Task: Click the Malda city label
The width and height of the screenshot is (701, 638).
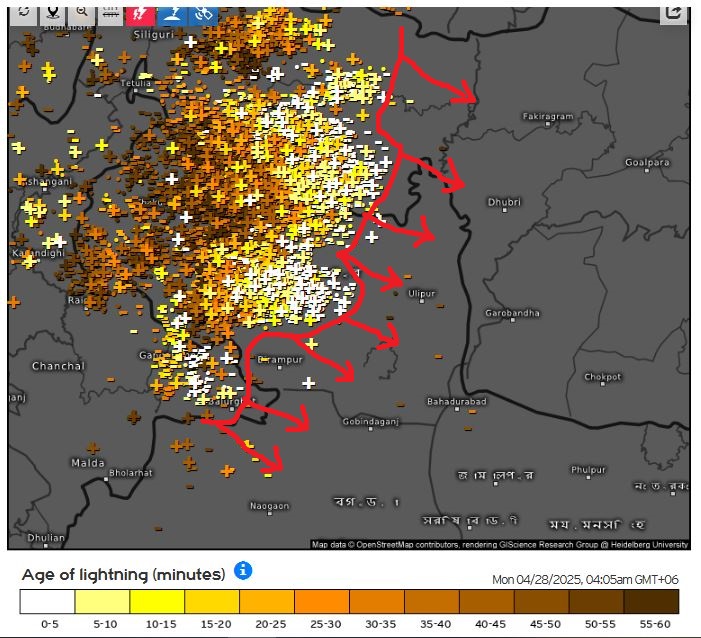Action: click(x=88, y=463)
